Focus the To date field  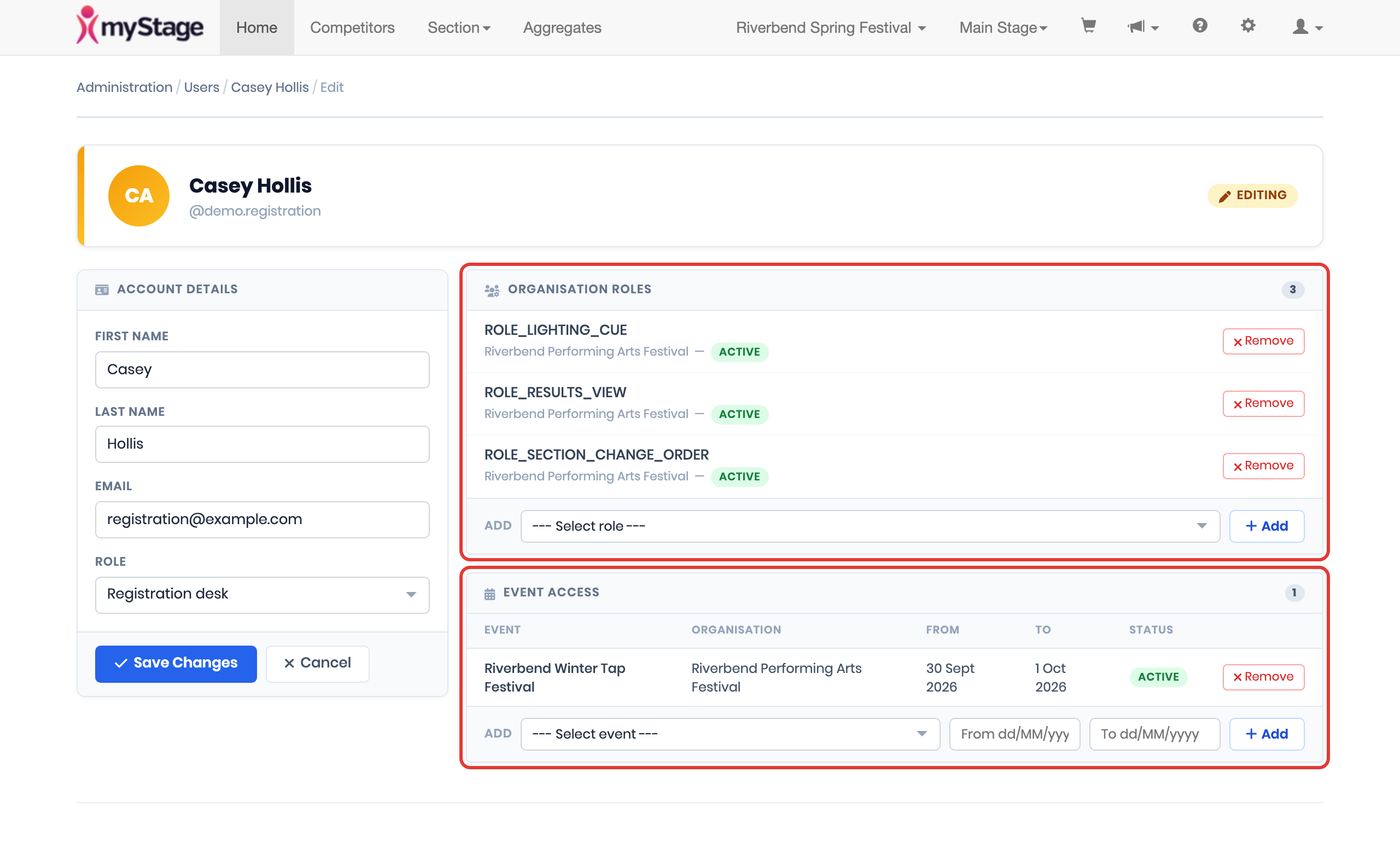(x=1154, y=734)
